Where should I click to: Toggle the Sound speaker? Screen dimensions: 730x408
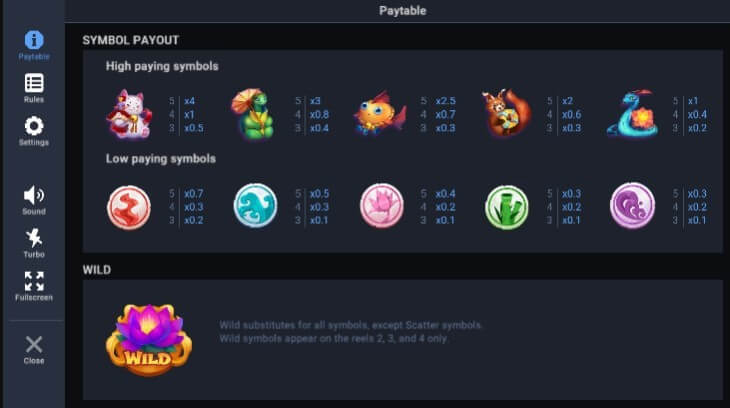pyautogui.click(x=33, y=199)
